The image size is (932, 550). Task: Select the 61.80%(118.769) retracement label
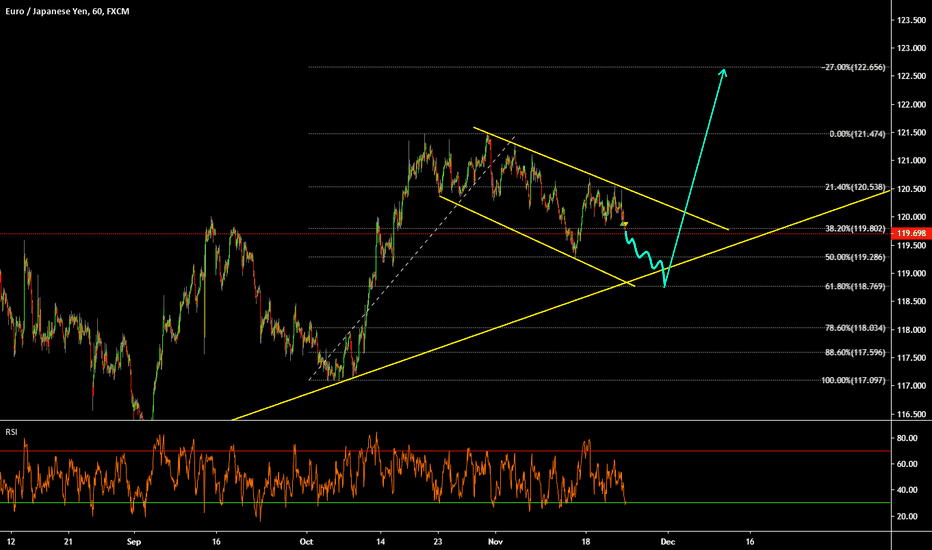[853, 286]
